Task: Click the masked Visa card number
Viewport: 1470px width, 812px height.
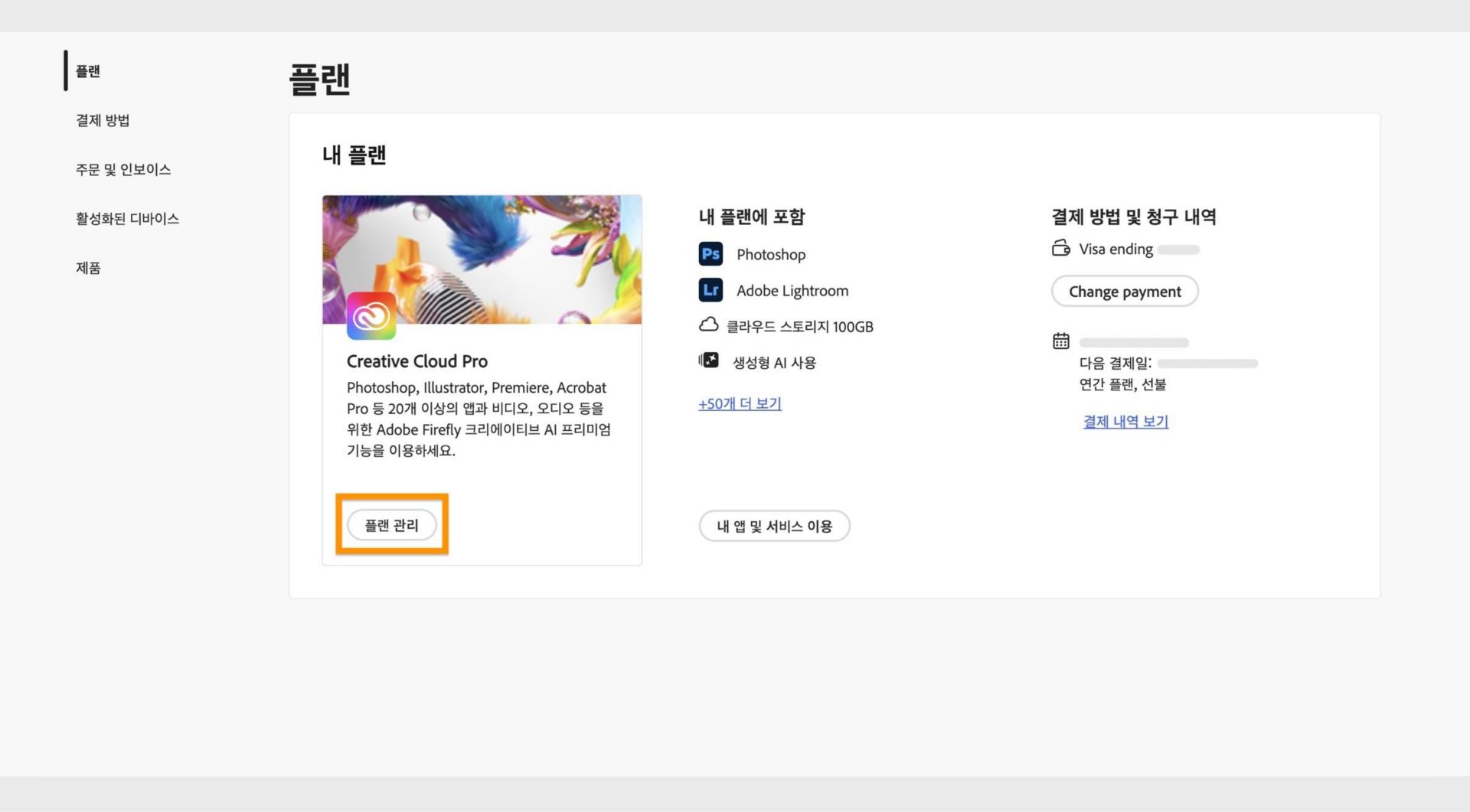Action: click(1179, 249)
